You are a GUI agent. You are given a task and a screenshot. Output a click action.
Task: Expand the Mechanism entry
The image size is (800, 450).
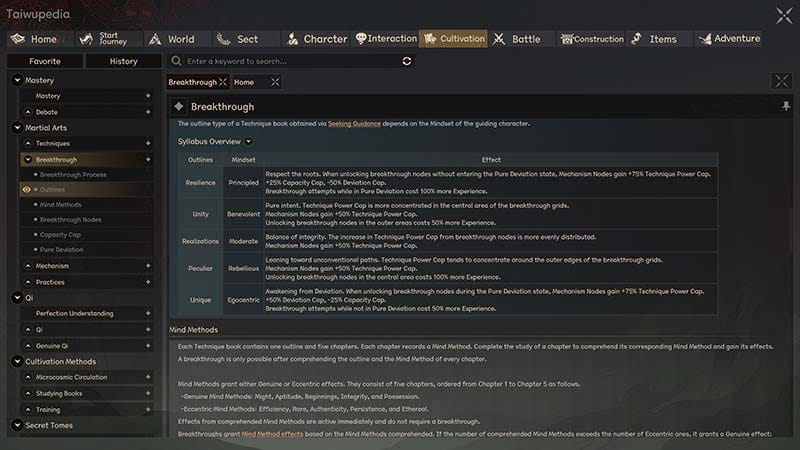[x=28, y=266]
